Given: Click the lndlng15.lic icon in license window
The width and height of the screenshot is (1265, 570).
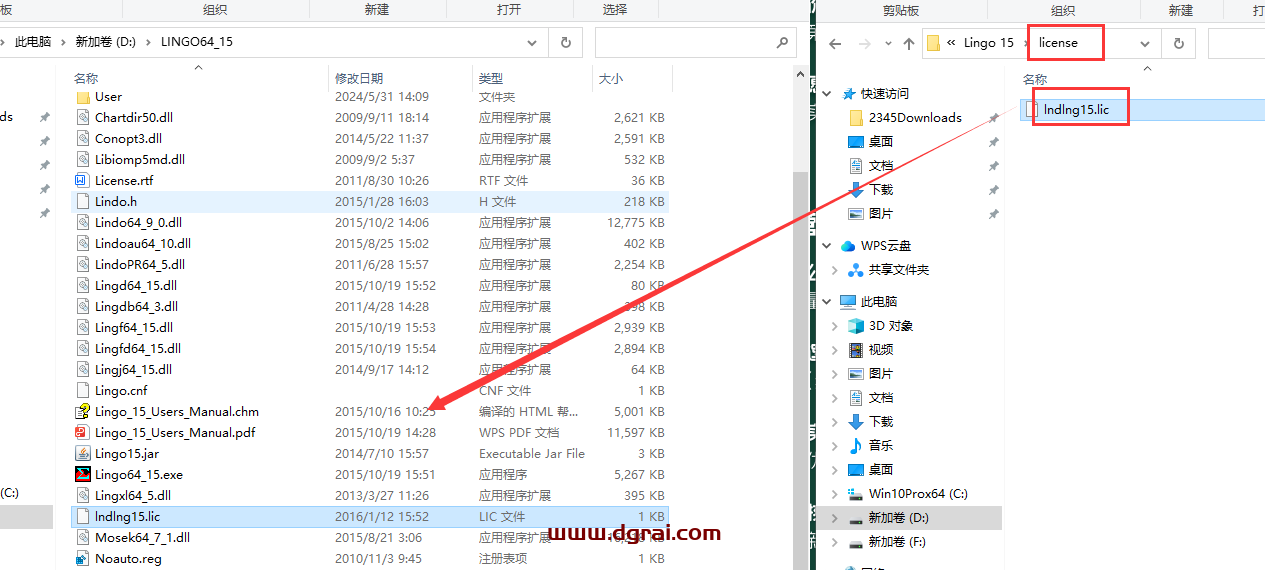Looking at the screenshot, I should pyautogui.click(x=1032, y=110).
